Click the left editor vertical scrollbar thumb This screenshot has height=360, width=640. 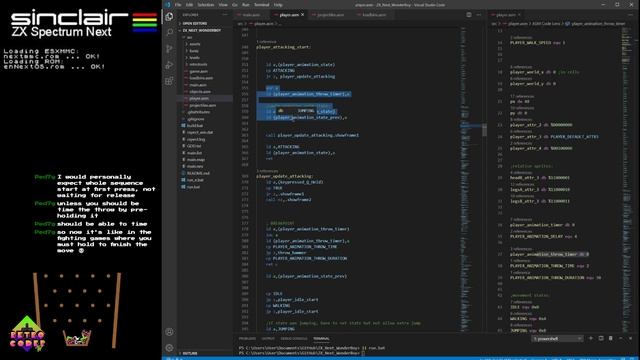pos(484,130)
